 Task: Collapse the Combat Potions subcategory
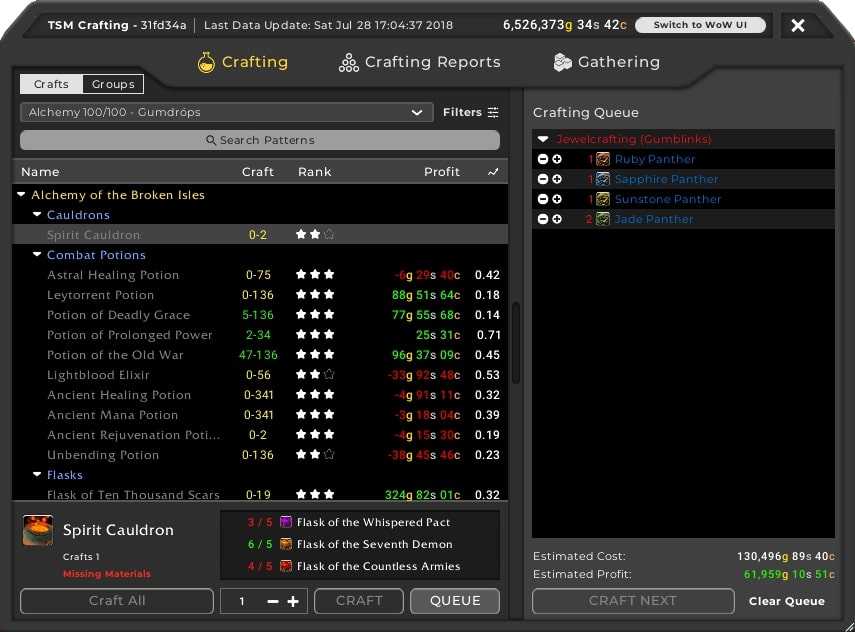tap(37, 255)
